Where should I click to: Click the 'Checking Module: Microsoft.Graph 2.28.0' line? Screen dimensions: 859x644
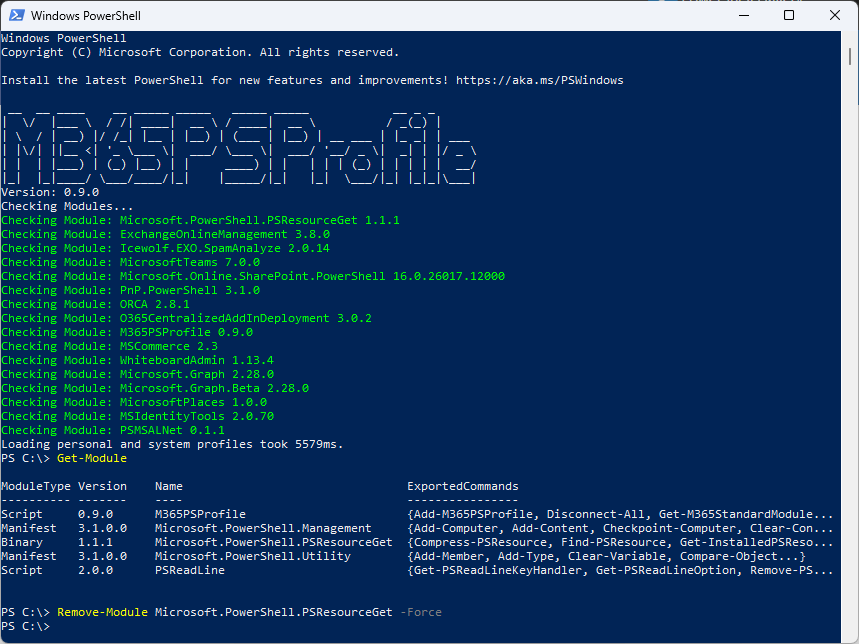138,375
